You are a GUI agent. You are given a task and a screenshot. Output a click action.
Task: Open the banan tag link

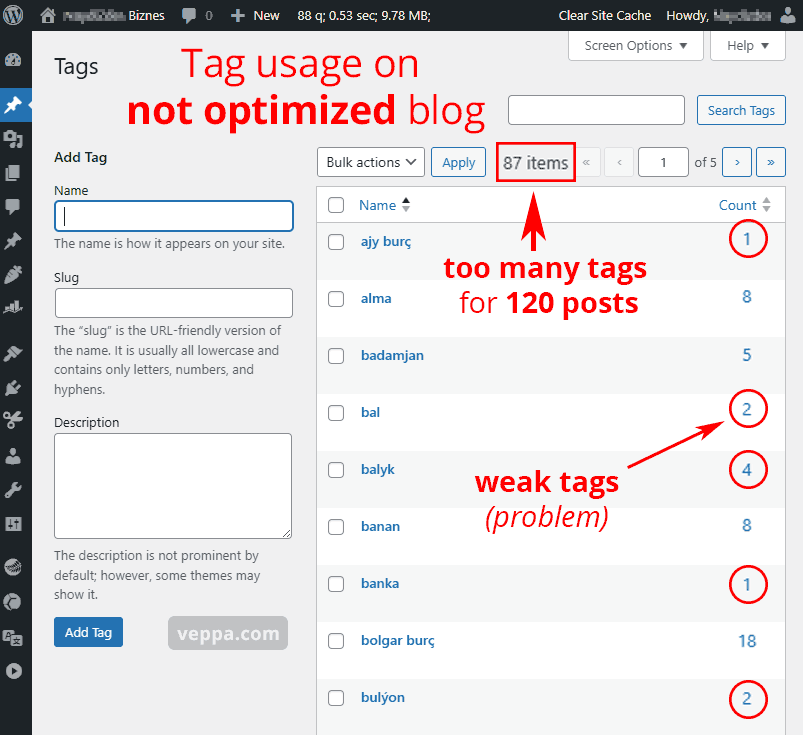coord(381,527)
